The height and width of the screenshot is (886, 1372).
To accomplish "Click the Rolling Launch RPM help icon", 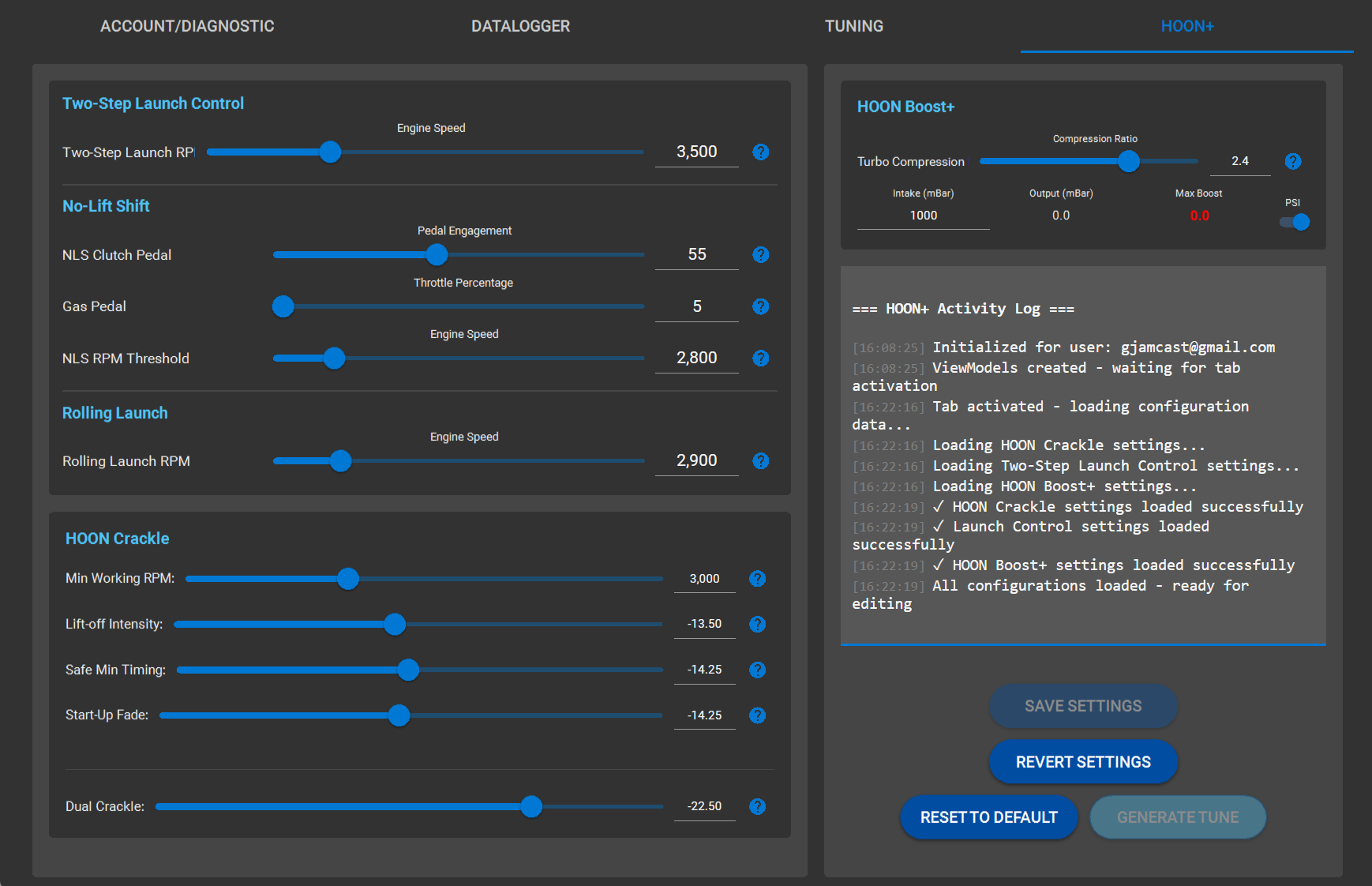I will [760, 460].
